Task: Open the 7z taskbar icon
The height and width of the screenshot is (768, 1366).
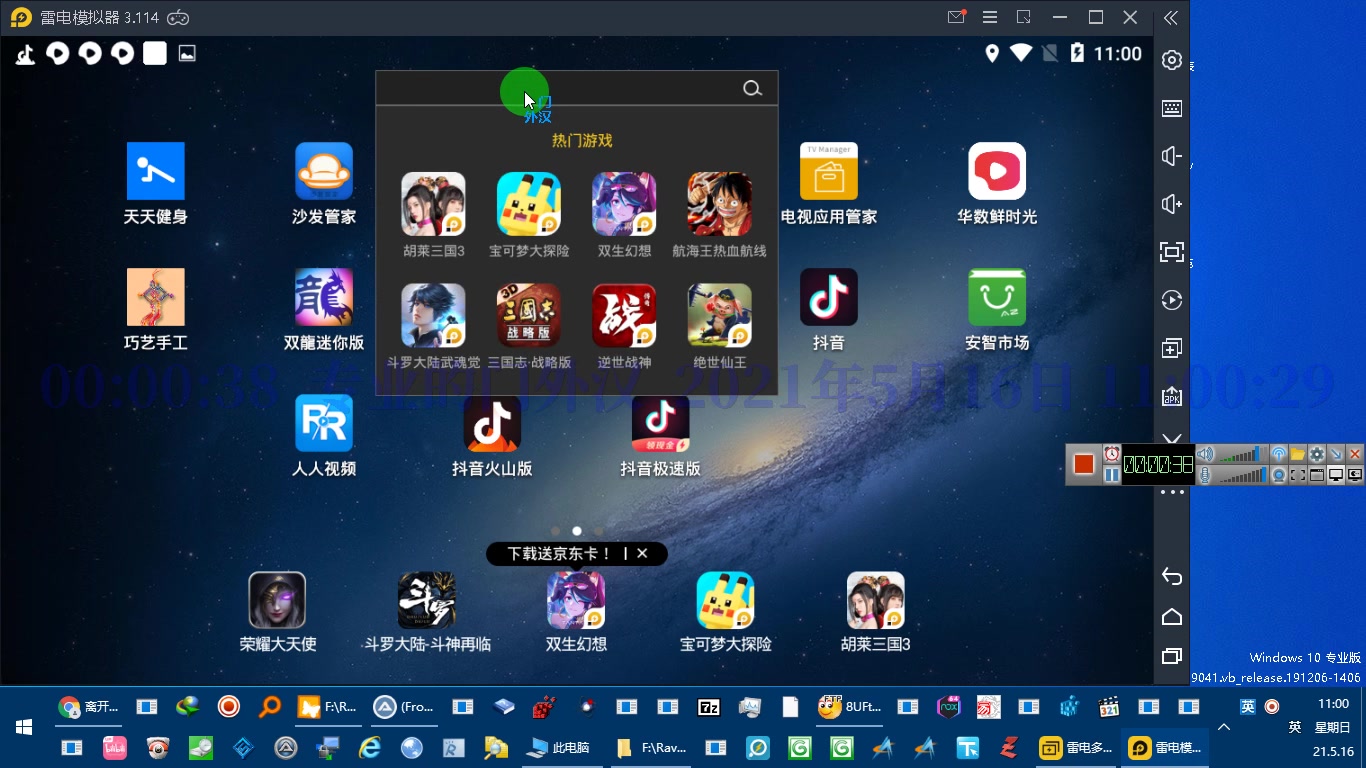Action: (x=709, y=707)
